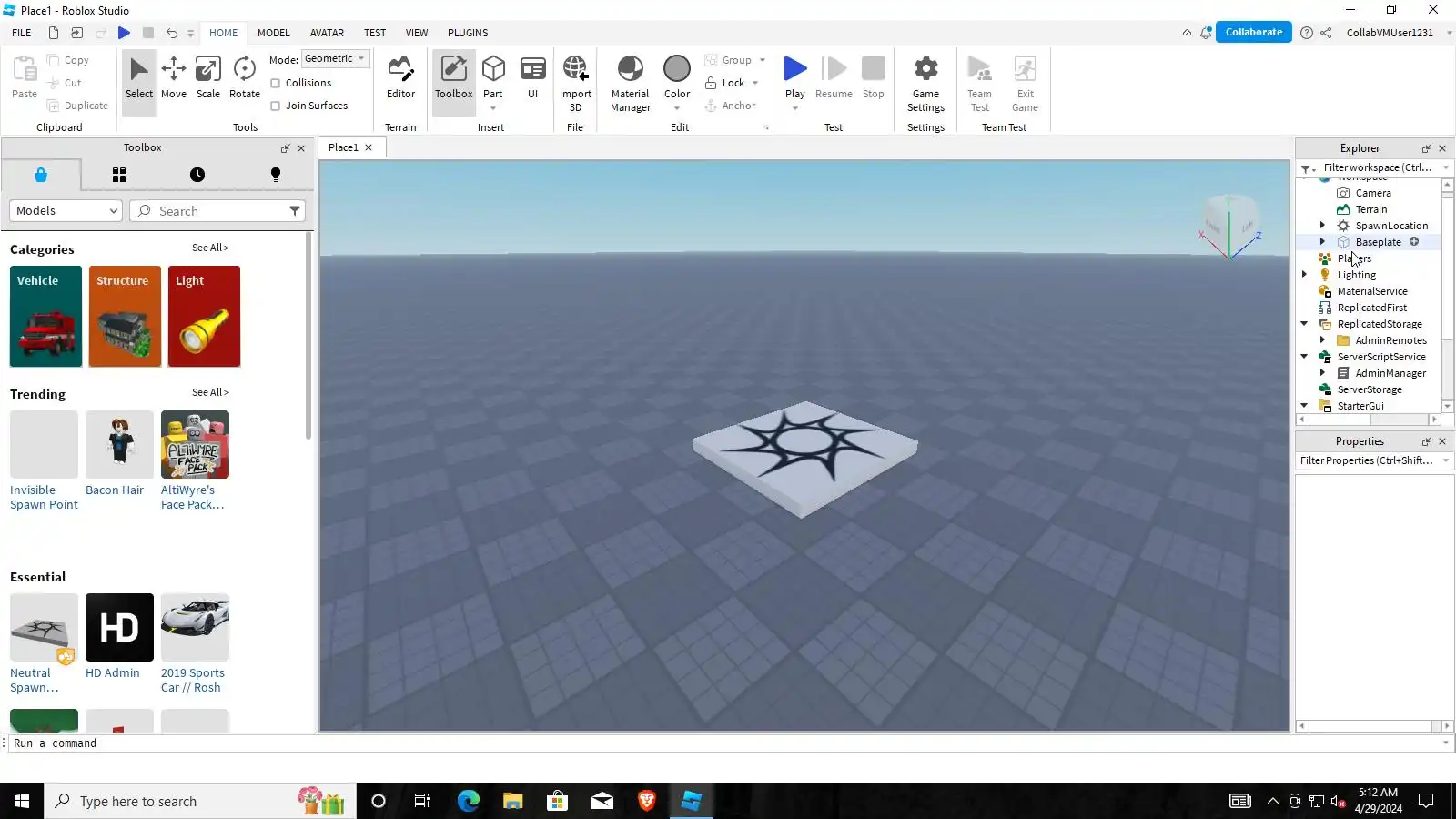
Task: Run the quick access play icon
Action: coord(124,33)
